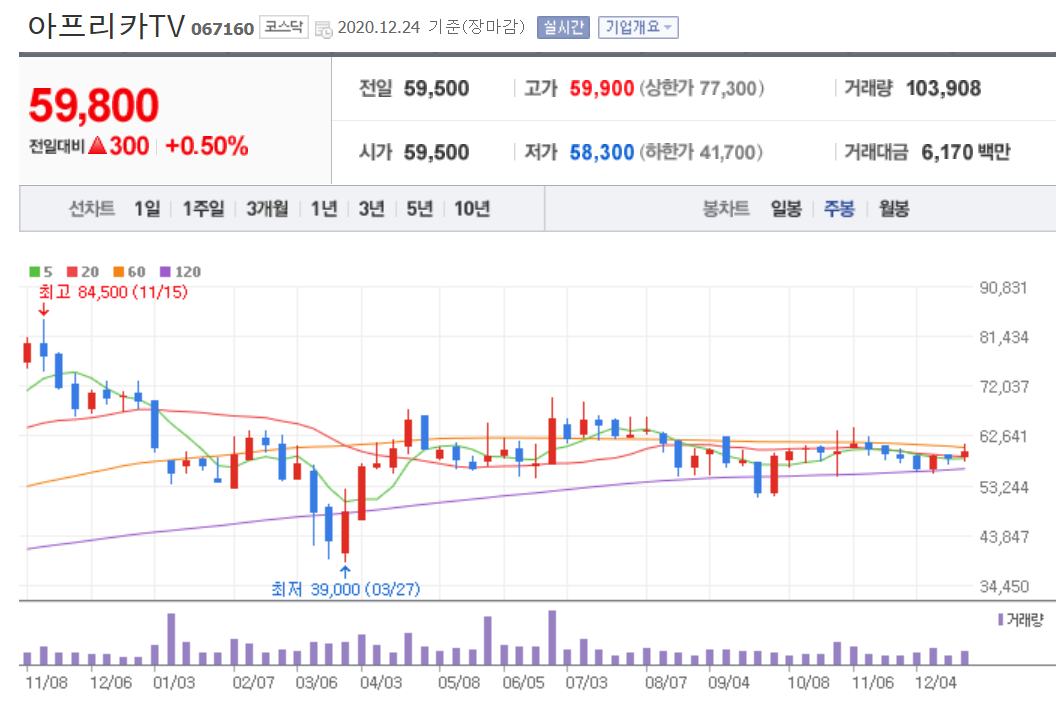Click the 90,831 price axis label

[1003, 288]
